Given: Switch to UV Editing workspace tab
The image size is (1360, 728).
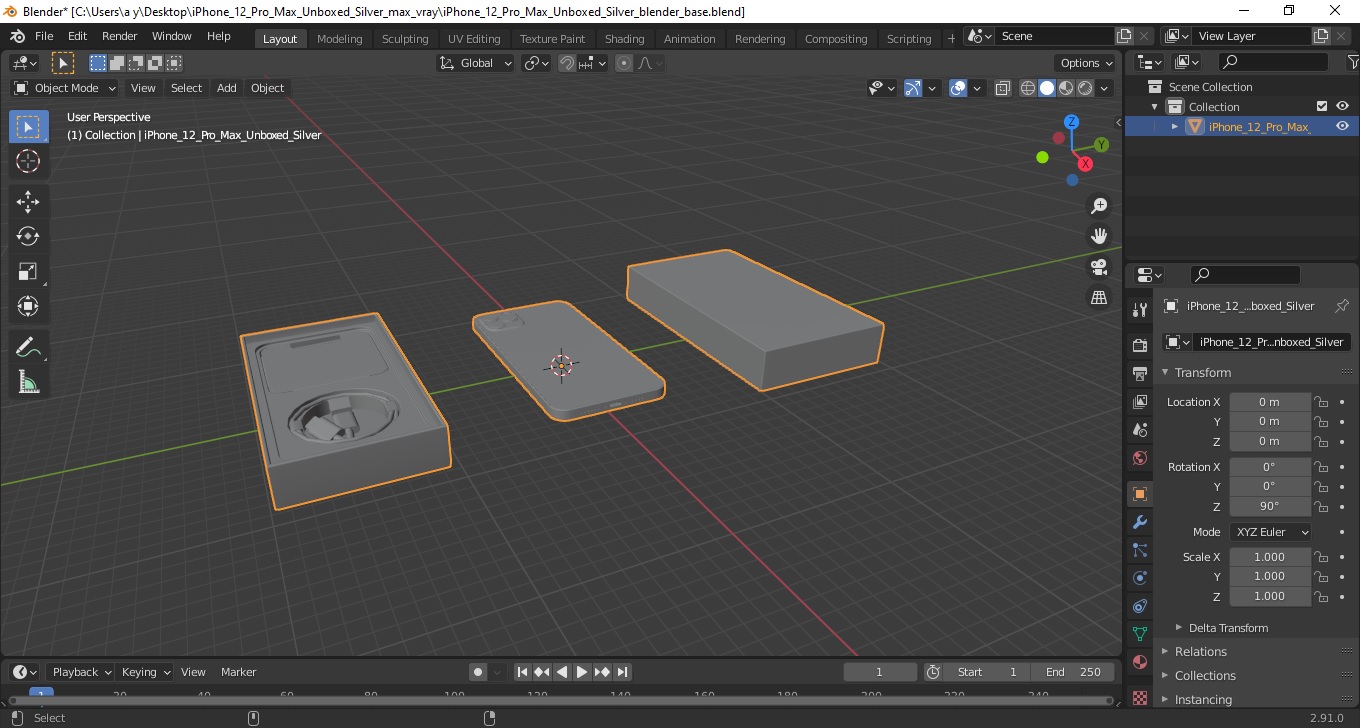Looking at the screenshot, I should point(474,38).
